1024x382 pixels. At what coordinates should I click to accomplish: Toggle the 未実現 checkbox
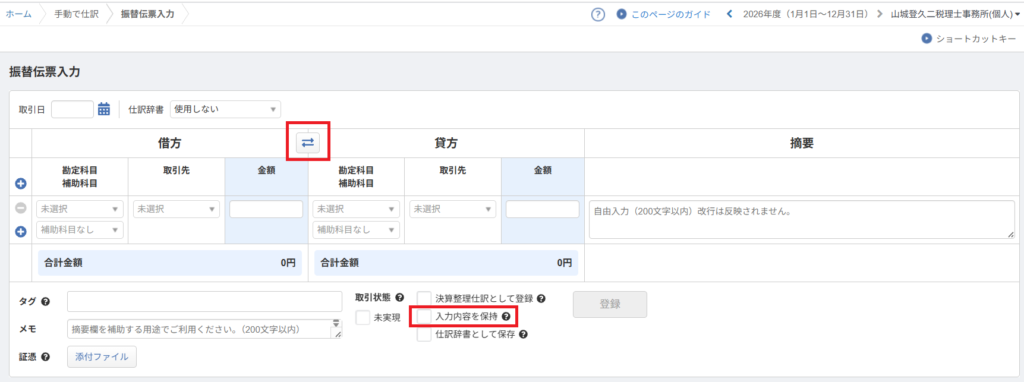(362, 317)
